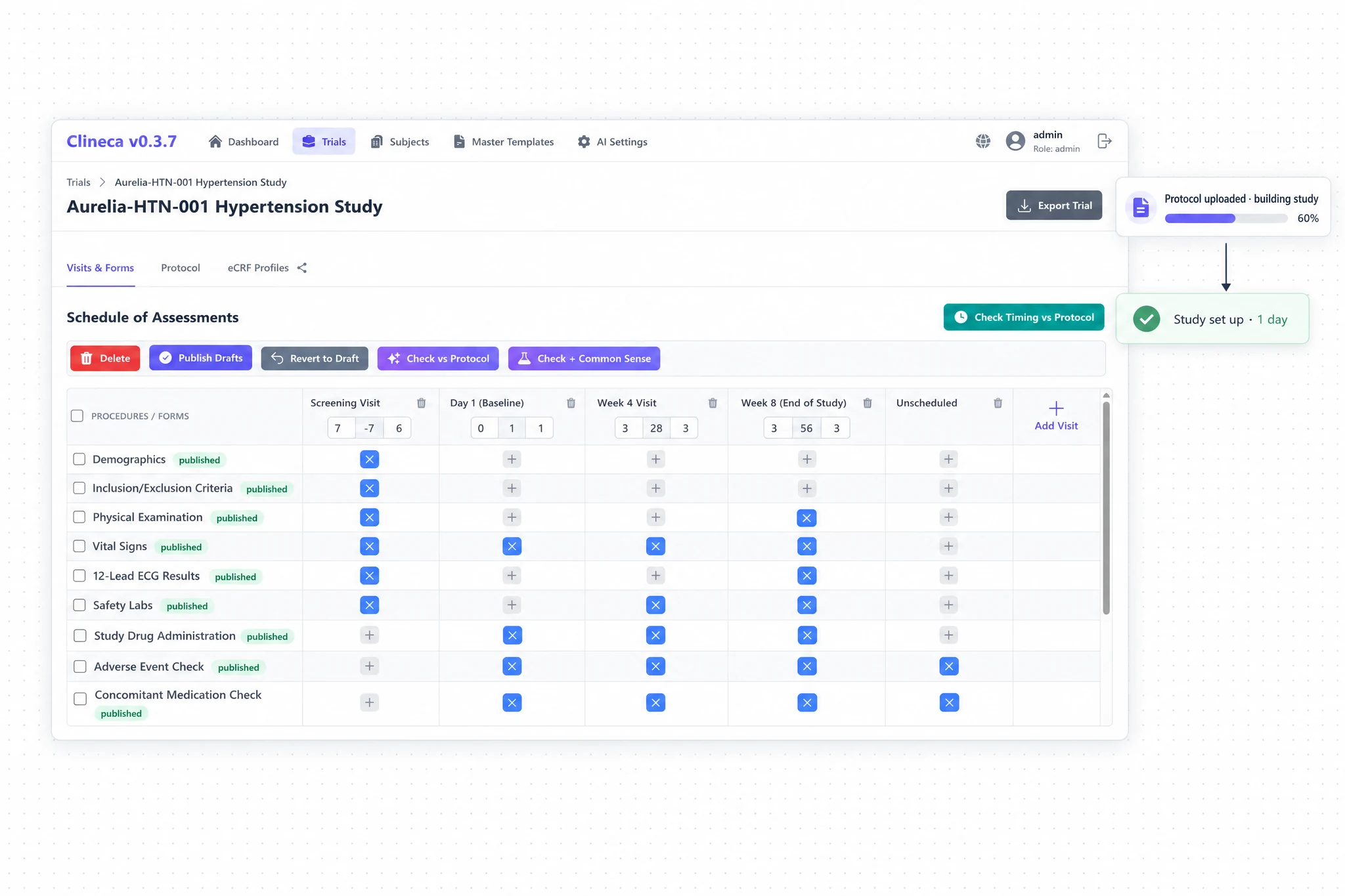The width and height of the screenshot is (1345, 896).
Task: Select the Safety Labs checkbox
Action: 79,605
